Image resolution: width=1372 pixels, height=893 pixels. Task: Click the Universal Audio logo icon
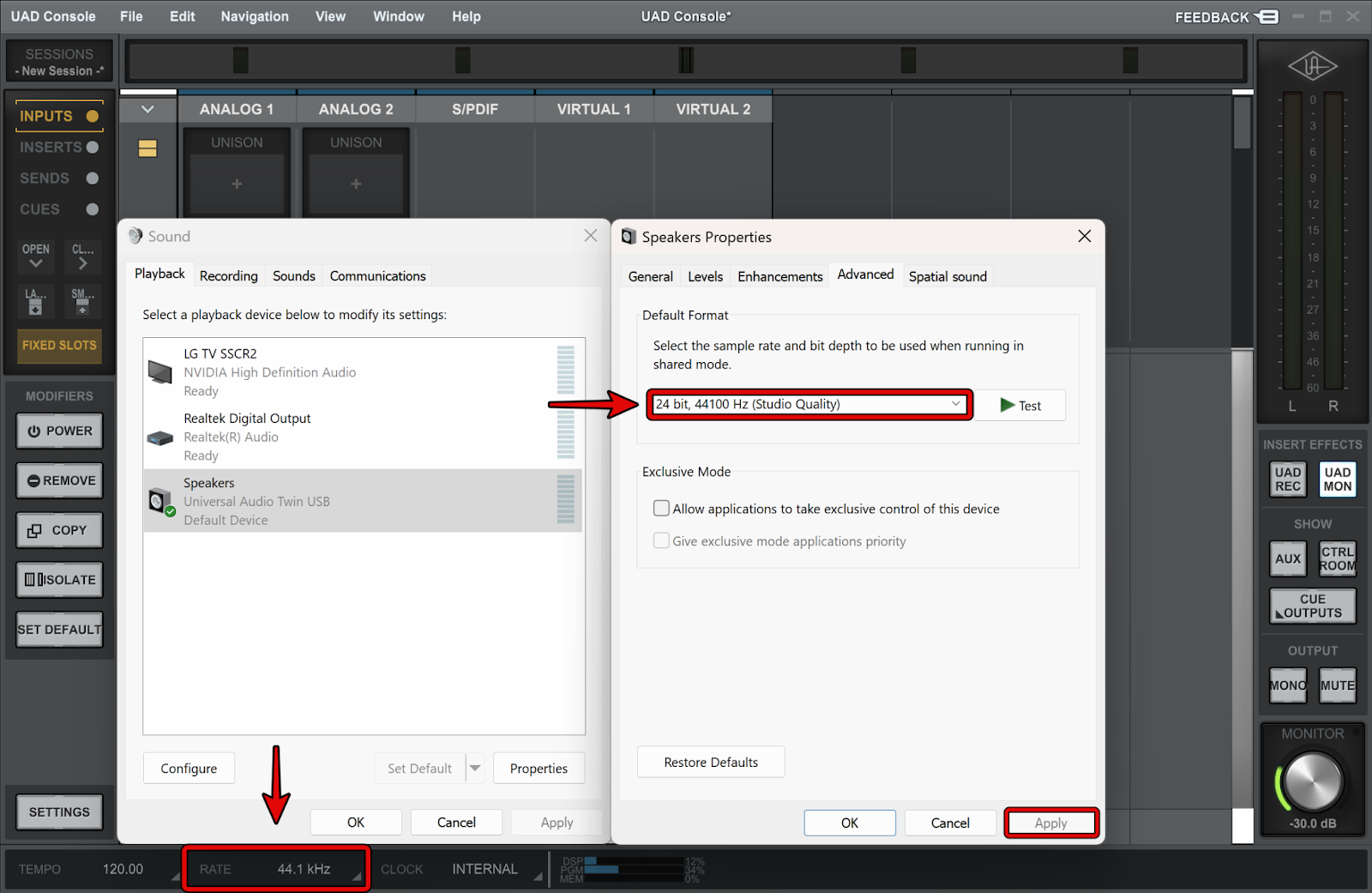click(x=1312, y=66)
